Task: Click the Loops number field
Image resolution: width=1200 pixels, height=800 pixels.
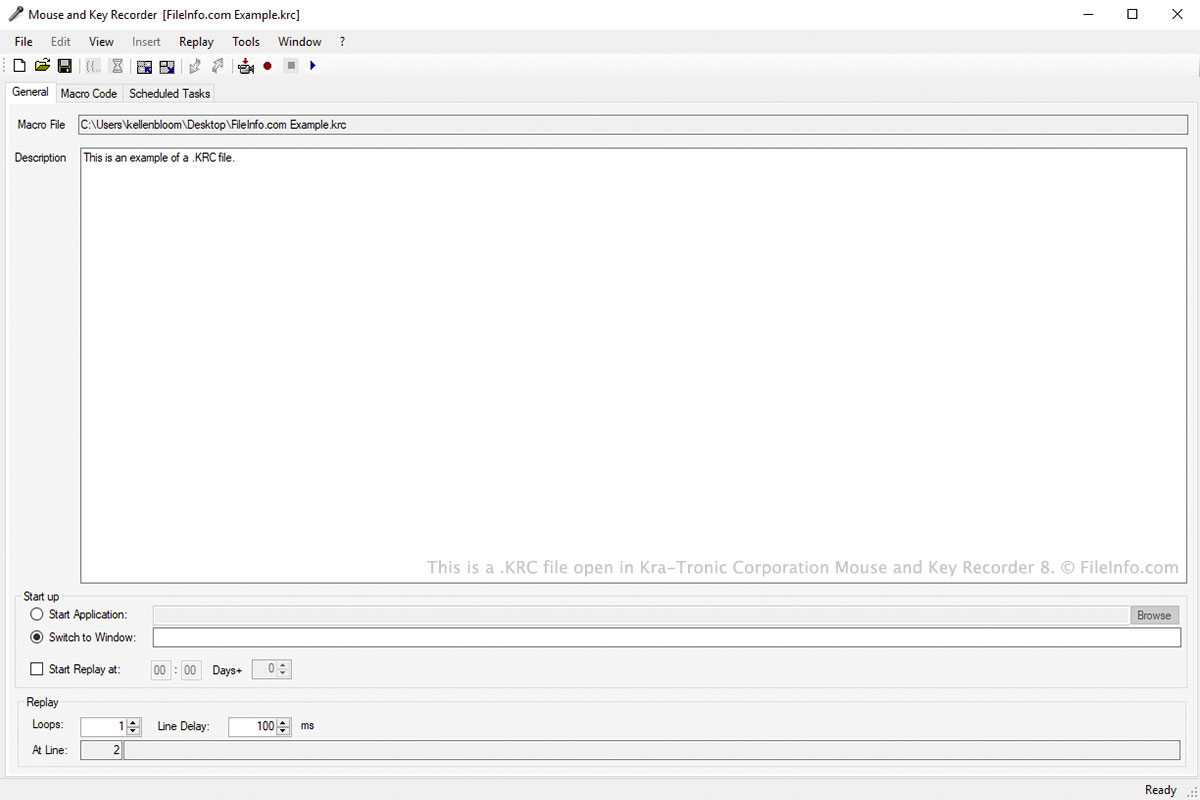Action: tap(104, 727)
